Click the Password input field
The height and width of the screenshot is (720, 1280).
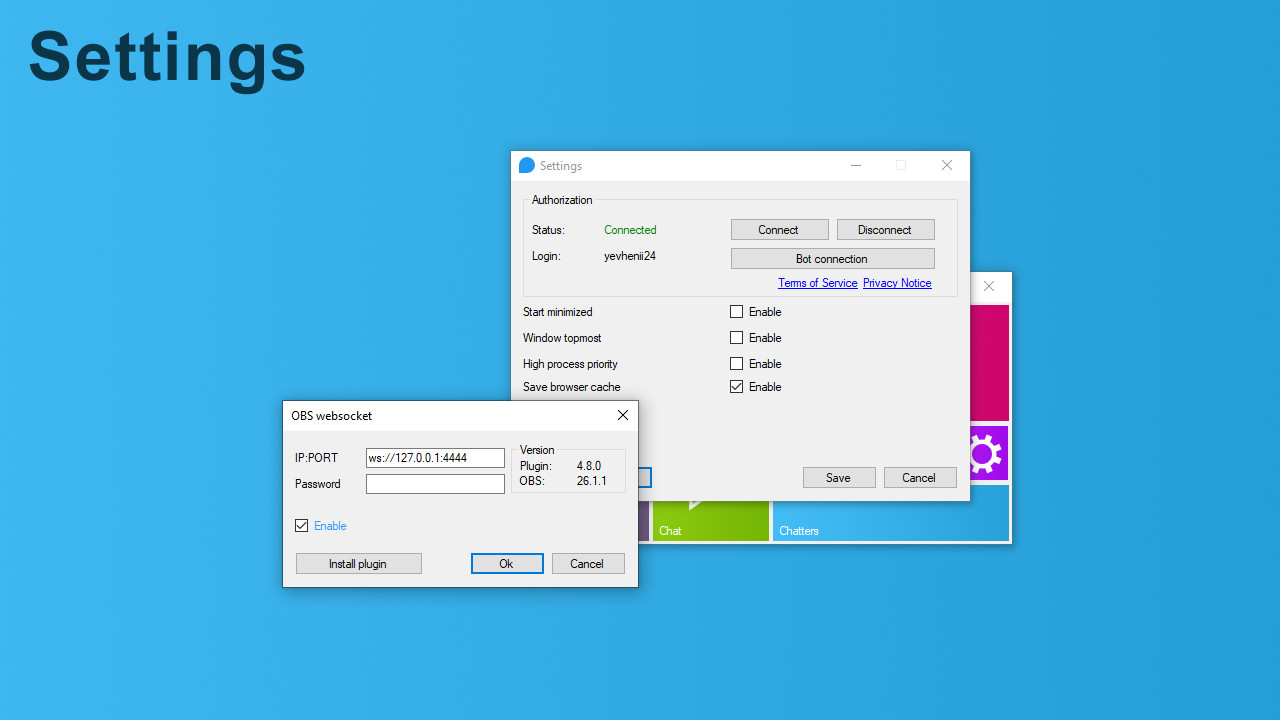(435, 483)
